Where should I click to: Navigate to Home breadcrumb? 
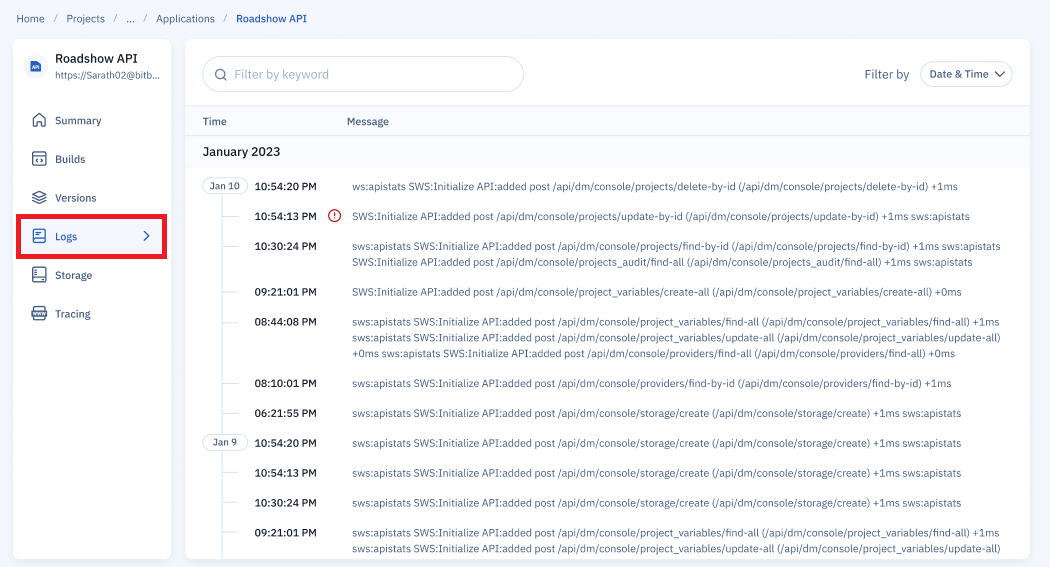(30, 19)
